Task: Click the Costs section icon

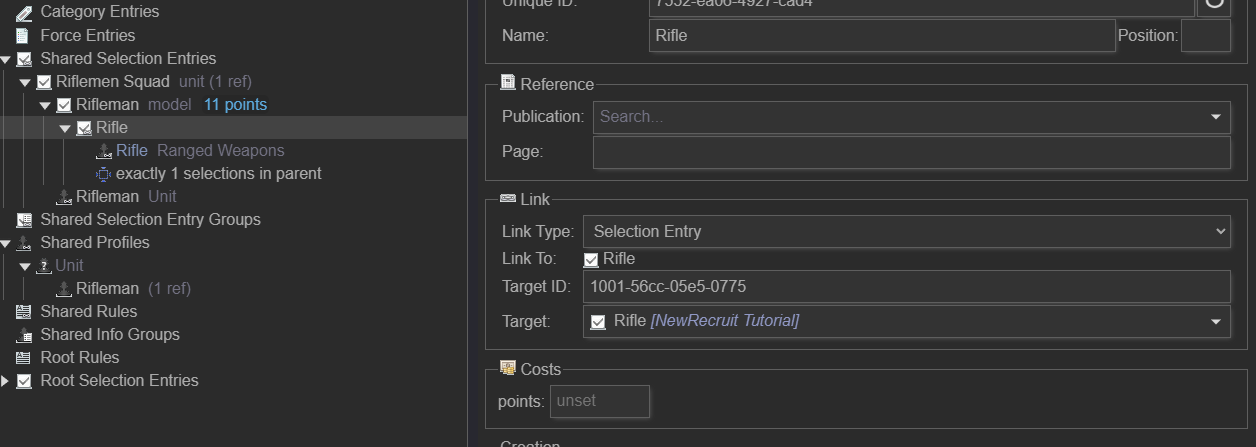Action: click(507, 369)
